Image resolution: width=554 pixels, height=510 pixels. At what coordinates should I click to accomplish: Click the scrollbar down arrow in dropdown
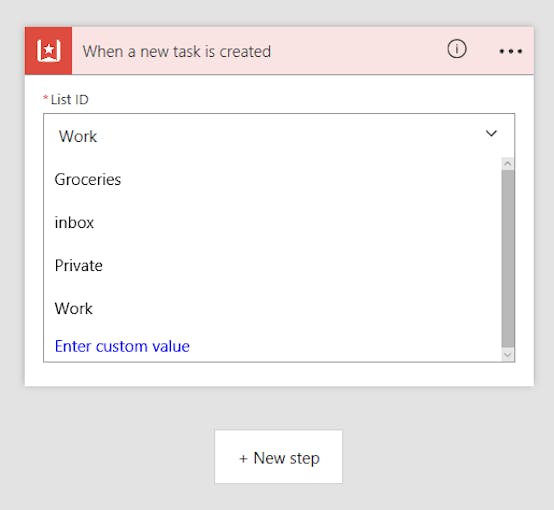point(508,354)
